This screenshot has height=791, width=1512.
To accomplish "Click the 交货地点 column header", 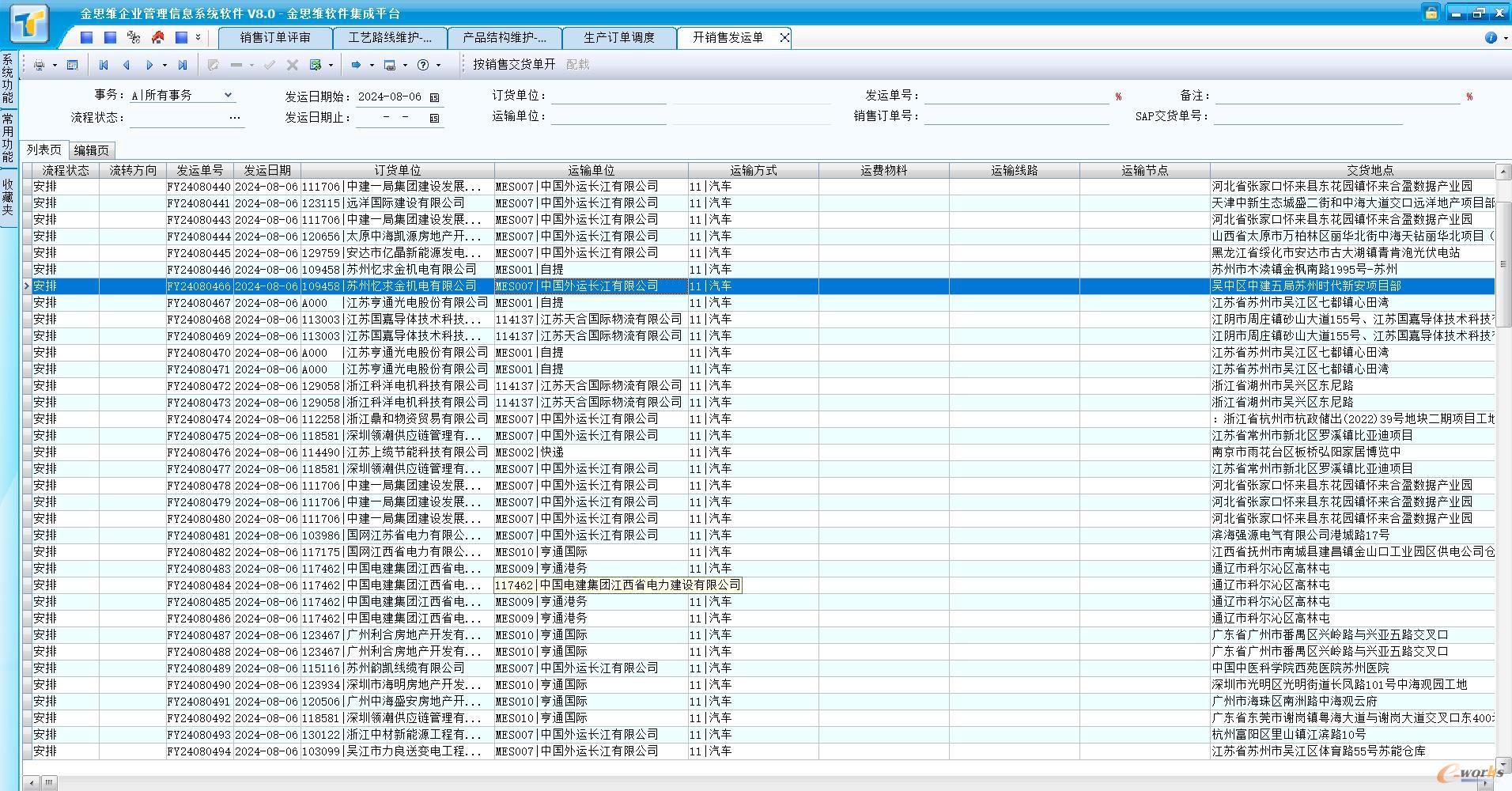I will click(1352, 170).
